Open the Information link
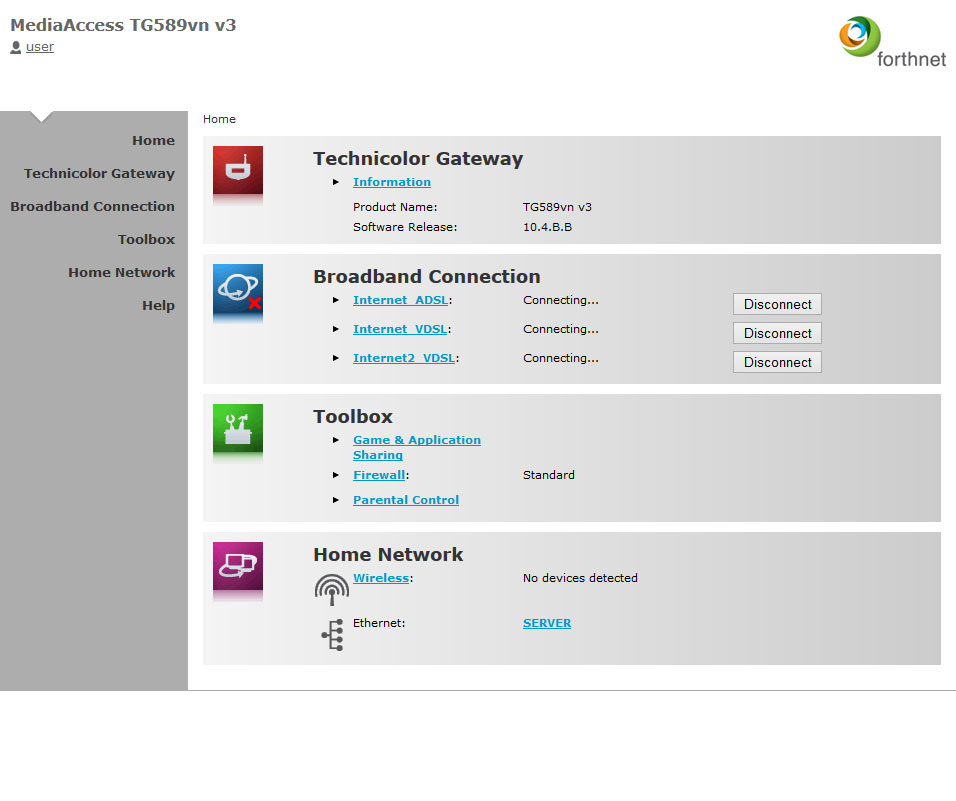956x801 pixels. 392,182
